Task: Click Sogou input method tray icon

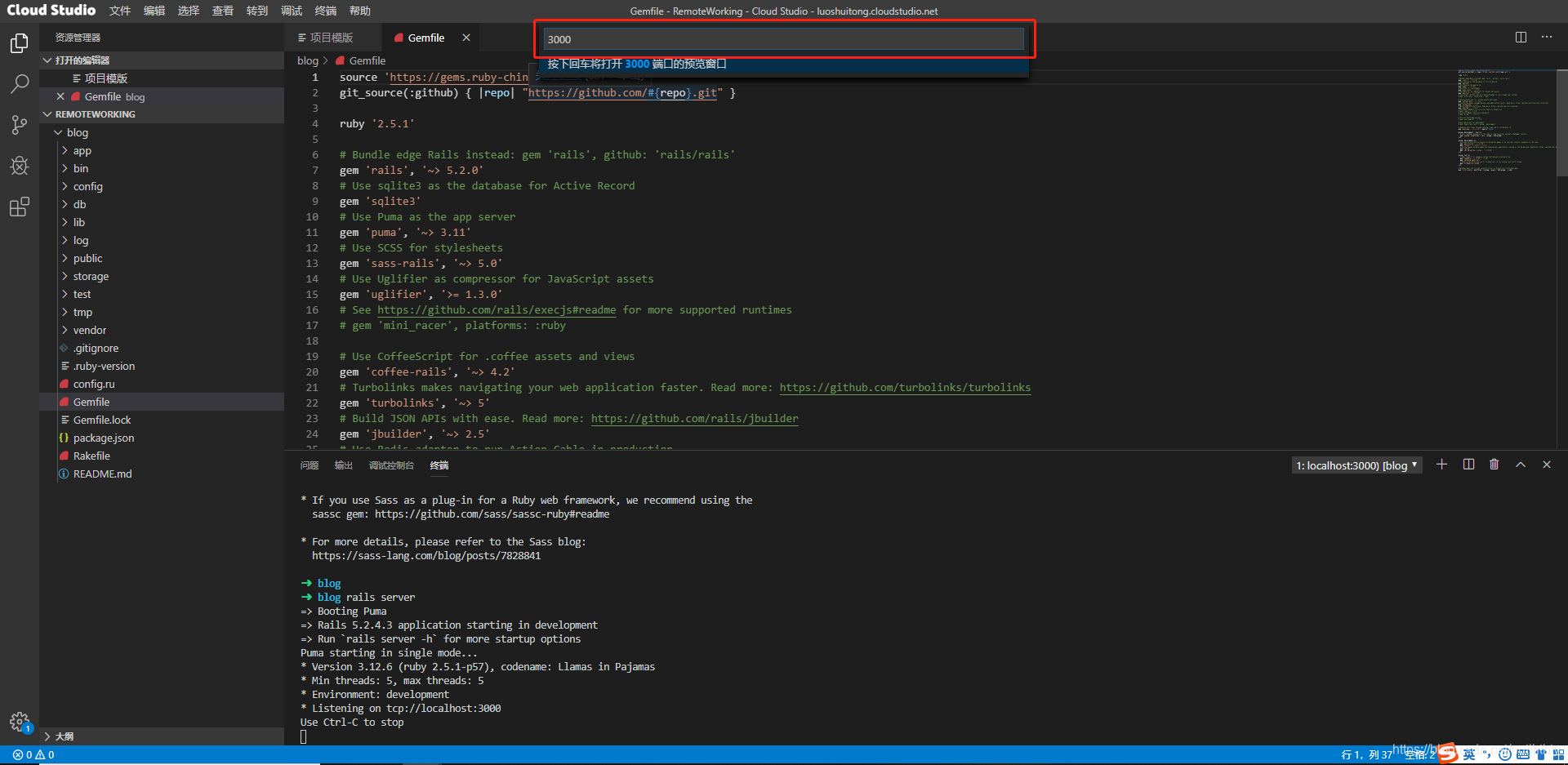Action: [1448, 753]
